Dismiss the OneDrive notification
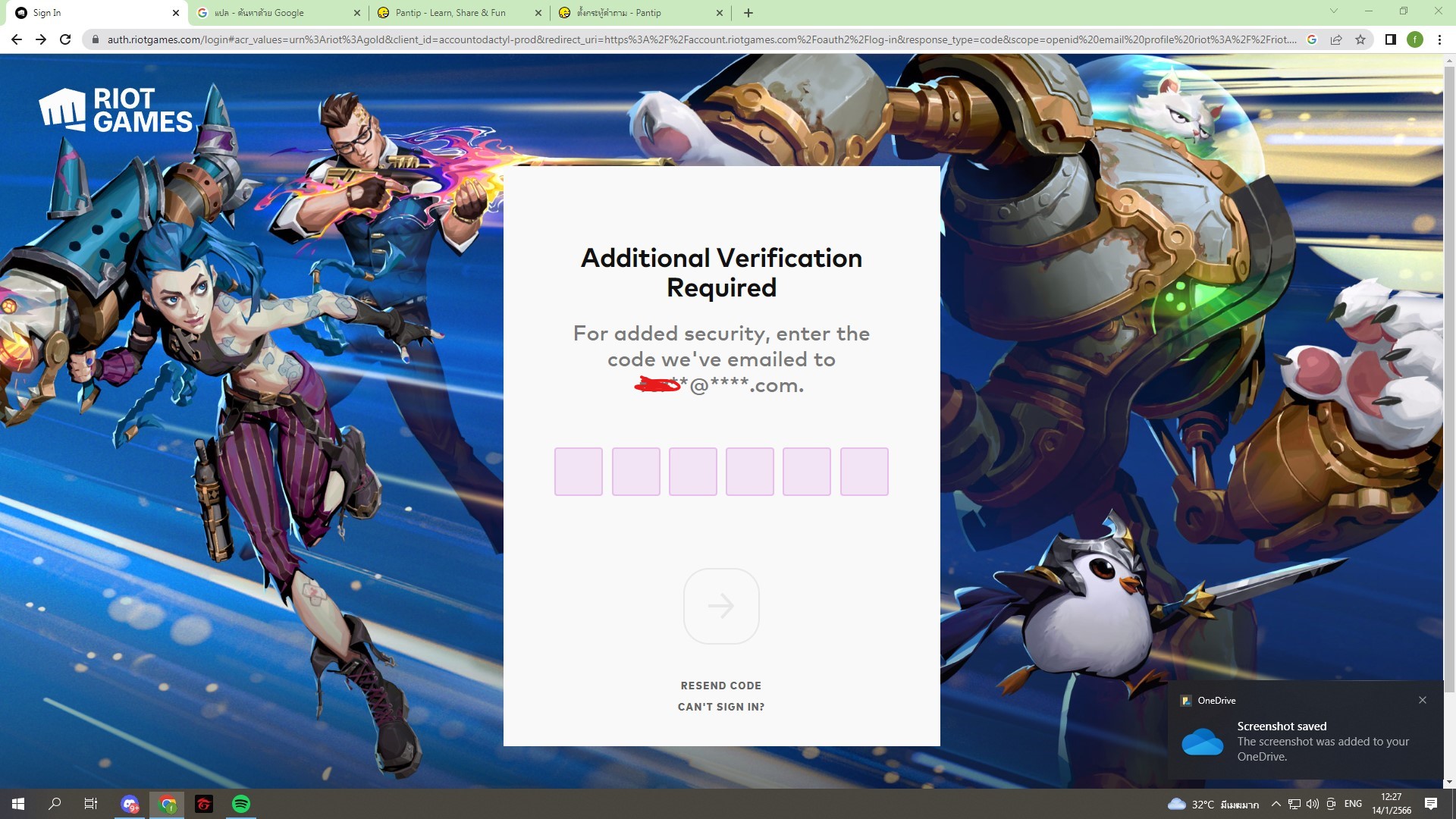 [1423, 700]
